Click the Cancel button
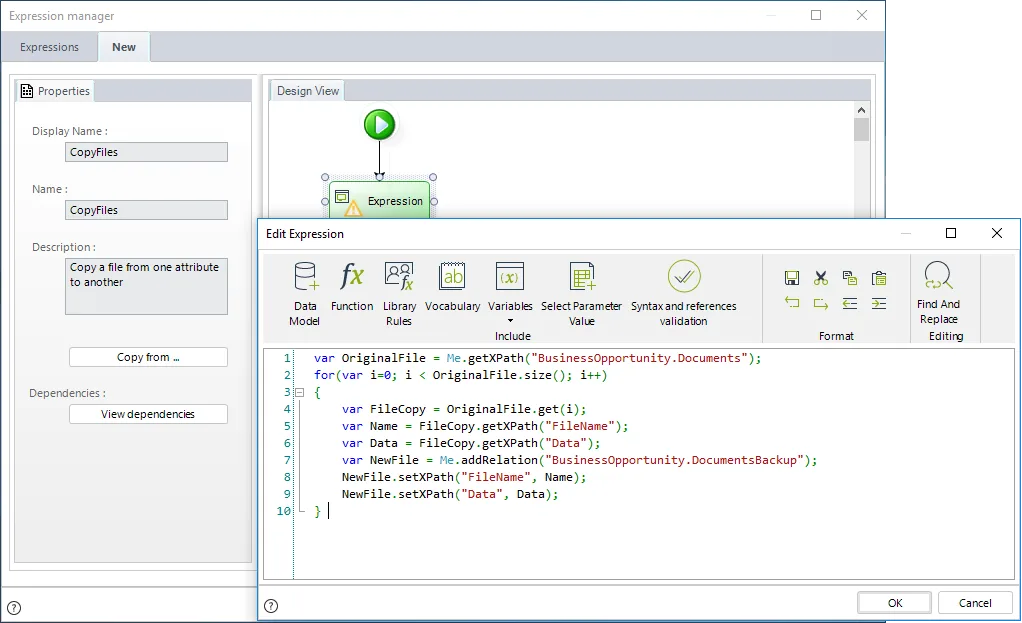 (x=975, y=603)
